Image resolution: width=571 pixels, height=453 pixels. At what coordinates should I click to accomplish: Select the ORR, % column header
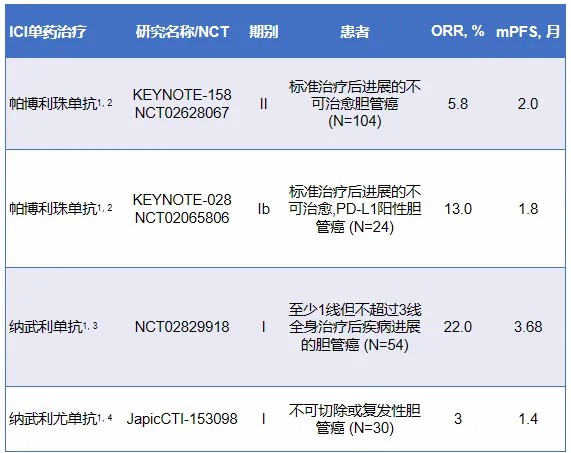click(458, 31)
